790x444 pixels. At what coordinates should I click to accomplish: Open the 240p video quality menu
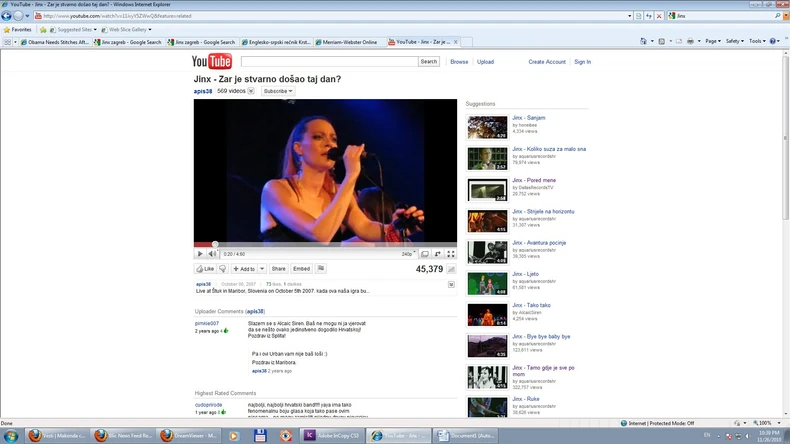pos(409,254)
